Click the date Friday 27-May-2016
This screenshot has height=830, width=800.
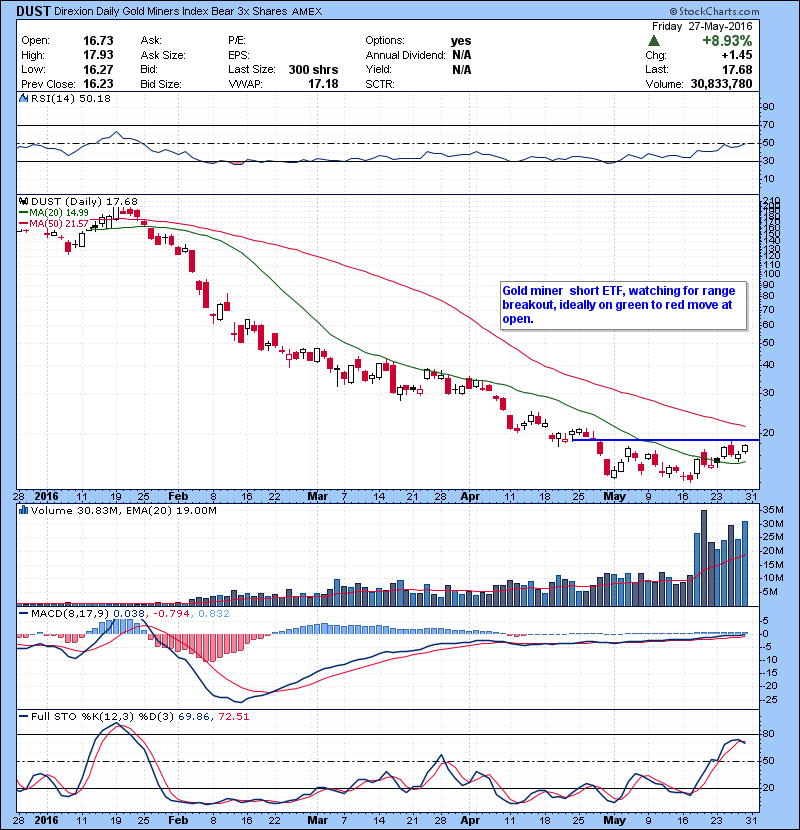tap(702, 26)
